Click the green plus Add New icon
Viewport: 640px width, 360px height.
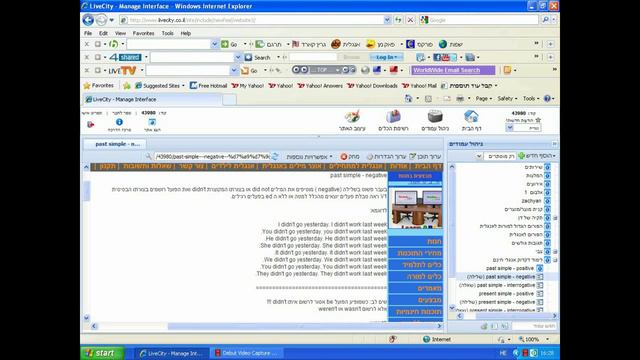(521, 156)
